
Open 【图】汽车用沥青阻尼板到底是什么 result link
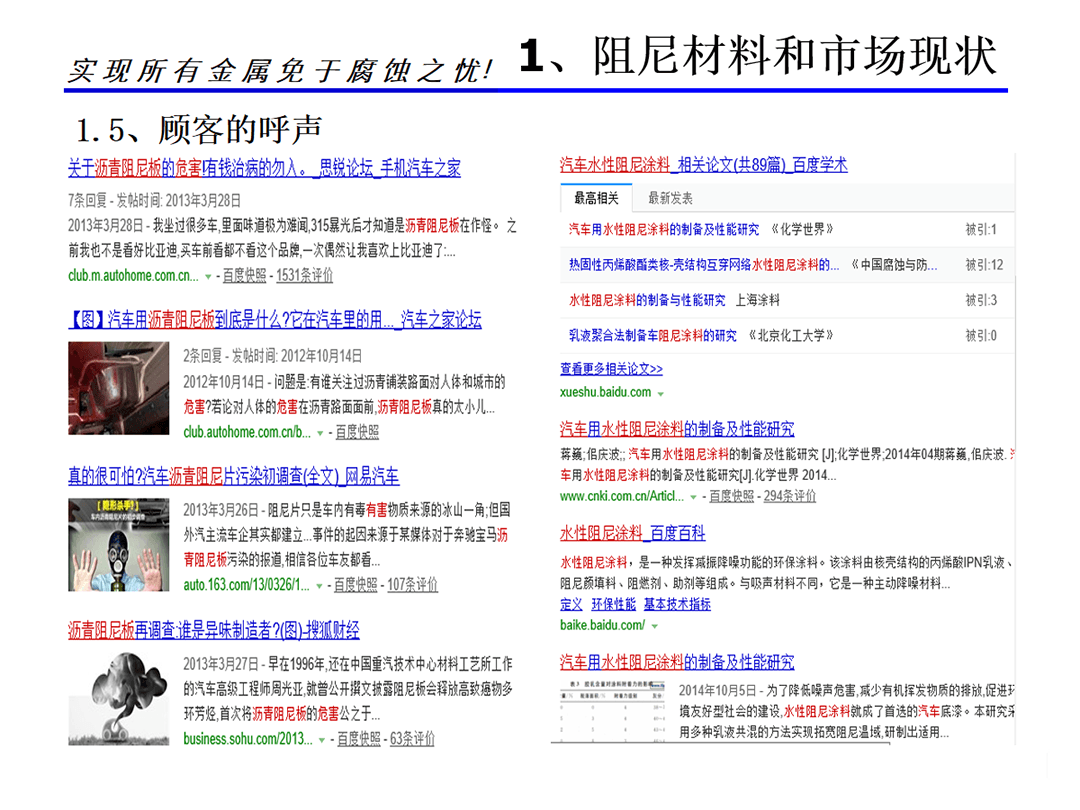[x=275, y=319]
